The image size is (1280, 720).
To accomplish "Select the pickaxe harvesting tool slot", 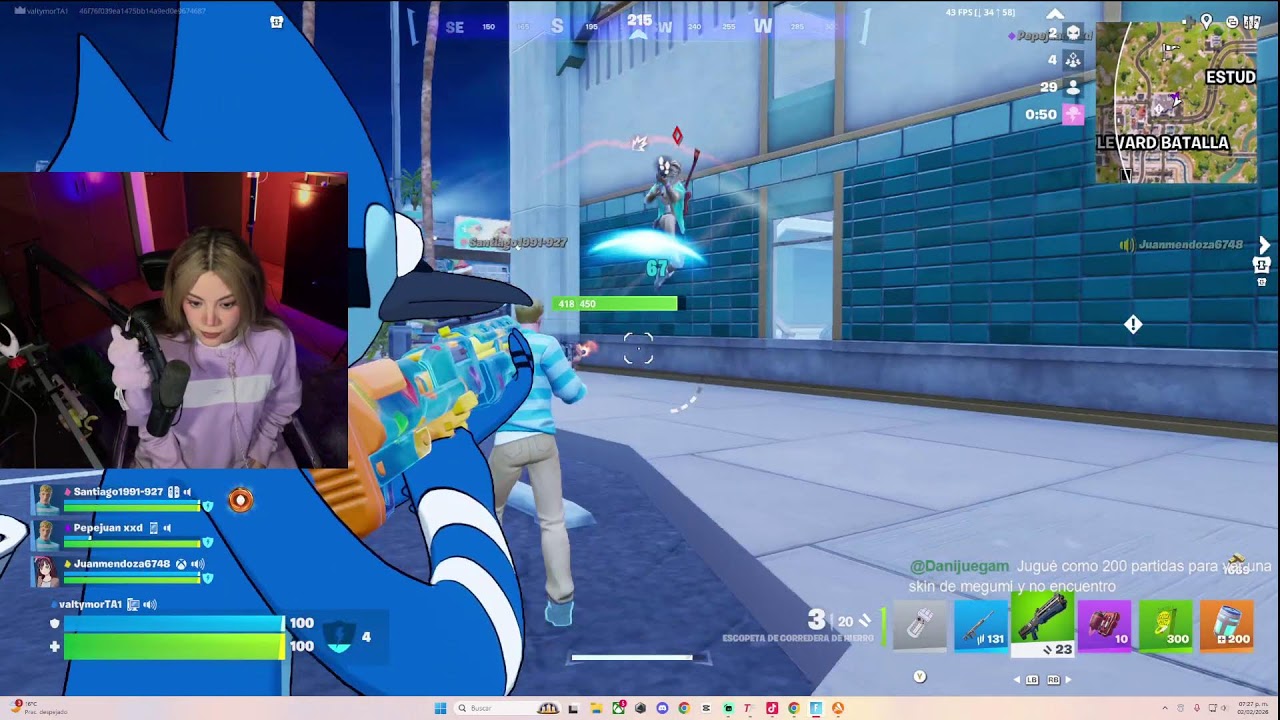I will [x=920, y=626].
